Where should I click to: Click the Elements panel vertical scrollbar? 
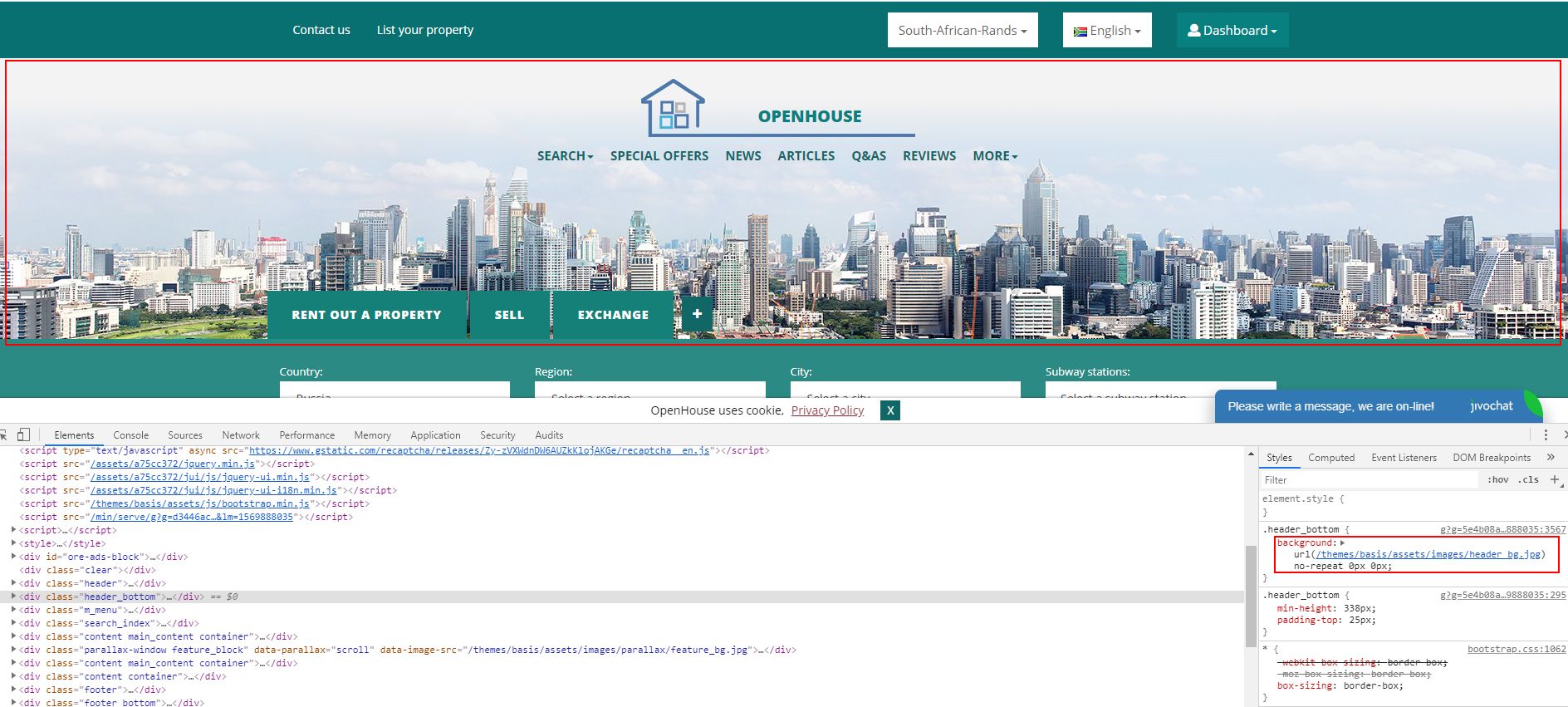click(x=1251, y=595)
